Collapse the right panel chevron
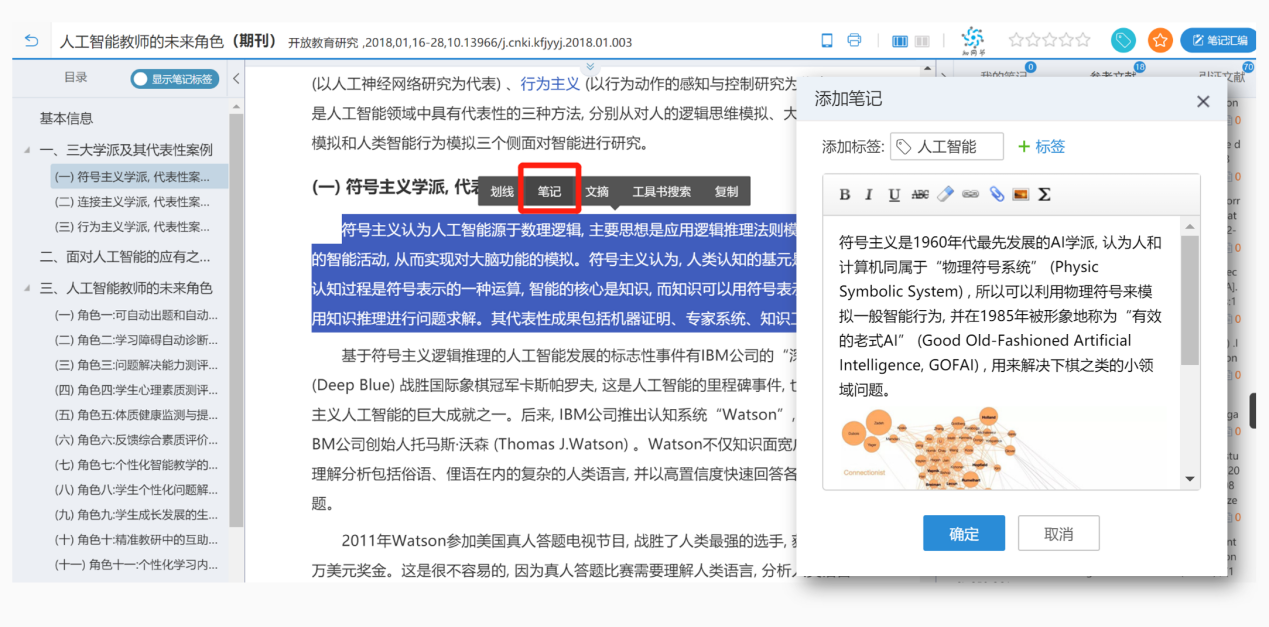Screen dimensions: 1269x627 943,74
